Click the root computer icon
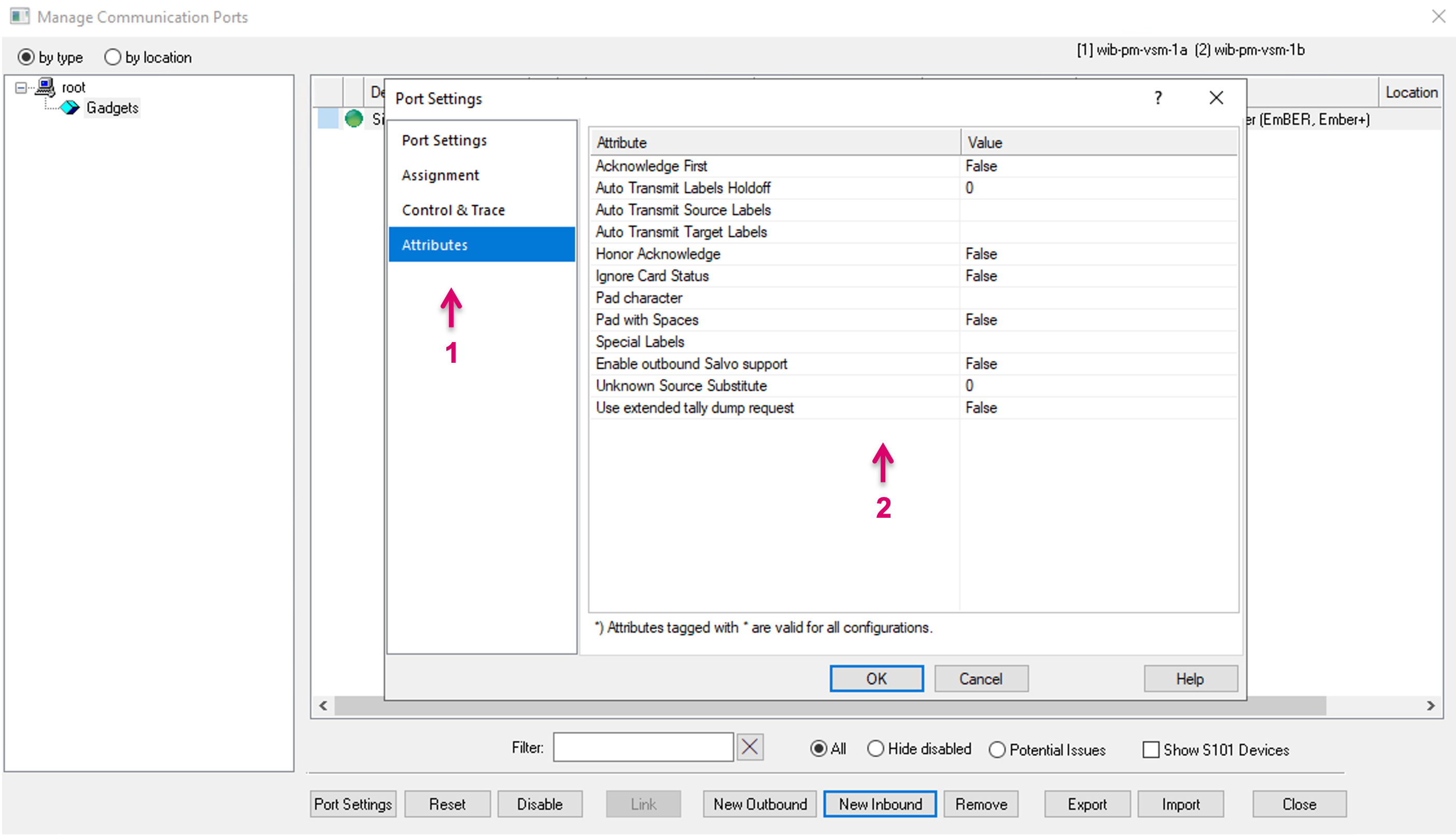This screenshot has width=1456, height=836. pos(46,87)
